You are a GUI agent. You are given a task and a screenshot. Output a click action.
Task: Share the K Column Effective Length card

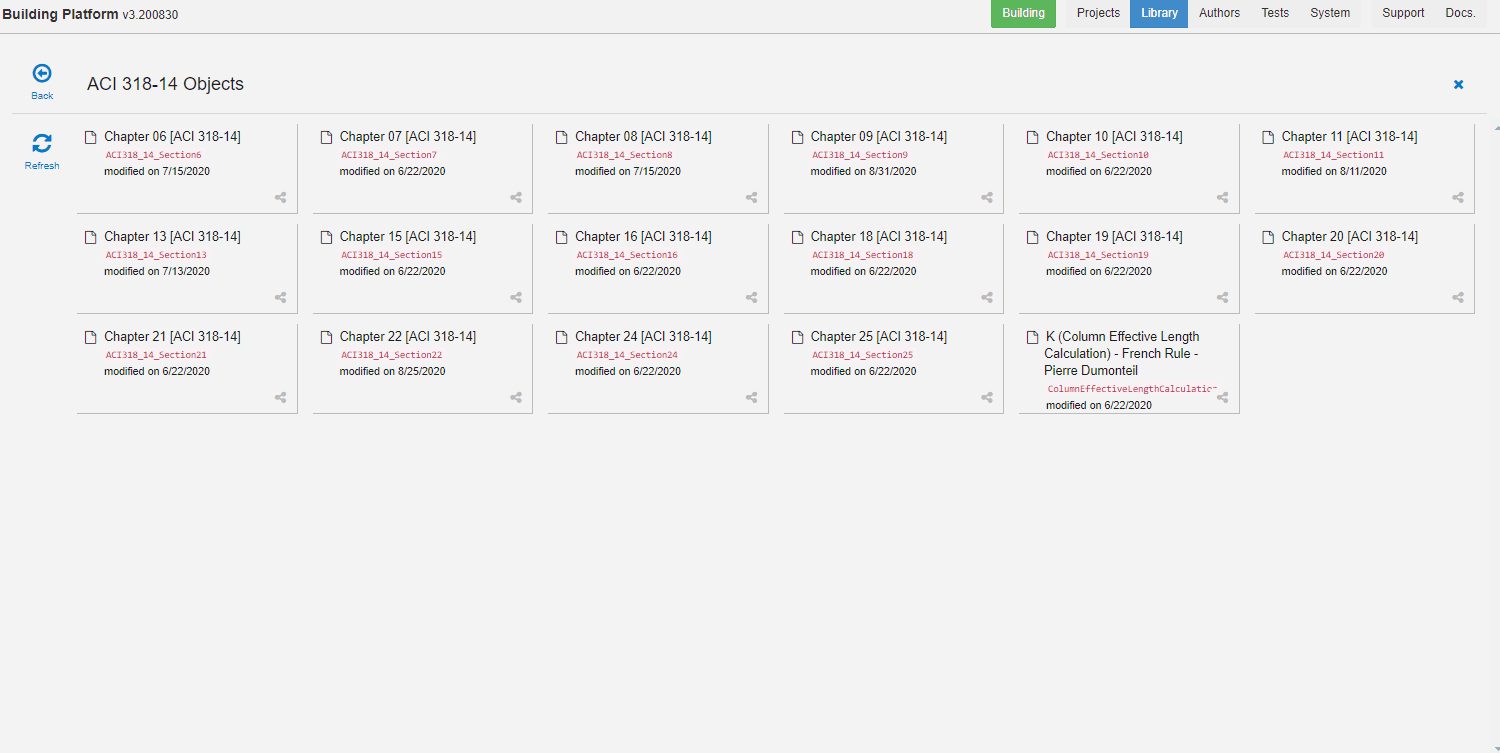1223,398
